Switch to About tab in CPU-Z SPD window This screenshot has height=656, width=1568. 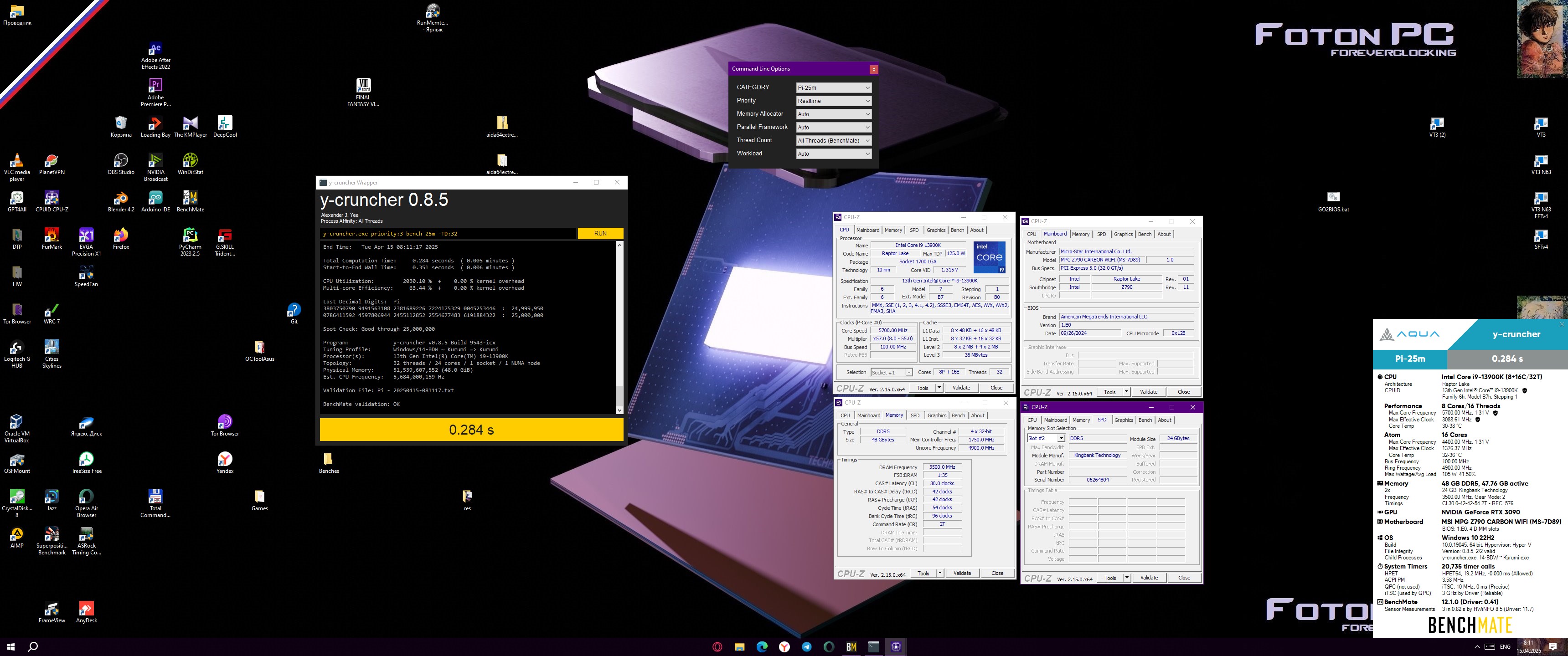(x=1164, y=420)
